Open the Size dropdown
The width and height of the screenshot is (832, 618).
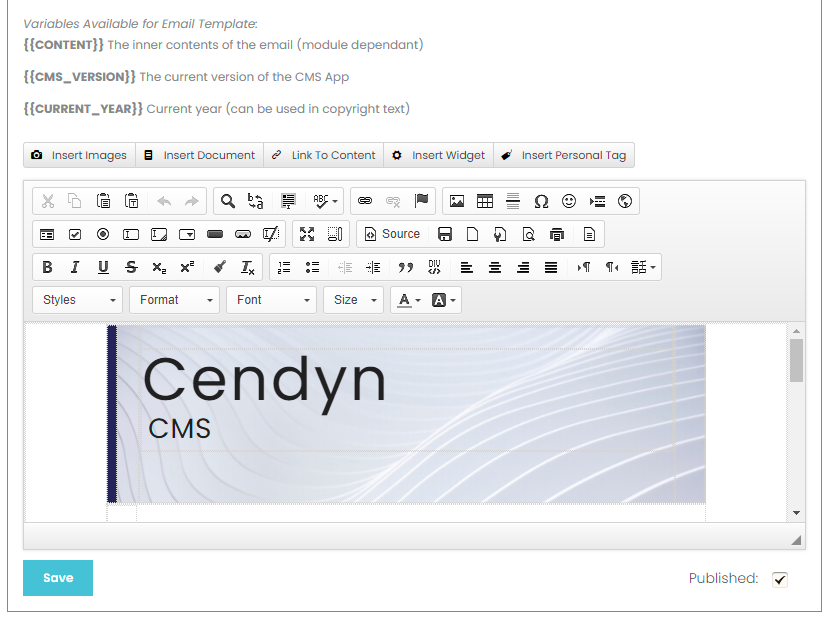(353, 300)
